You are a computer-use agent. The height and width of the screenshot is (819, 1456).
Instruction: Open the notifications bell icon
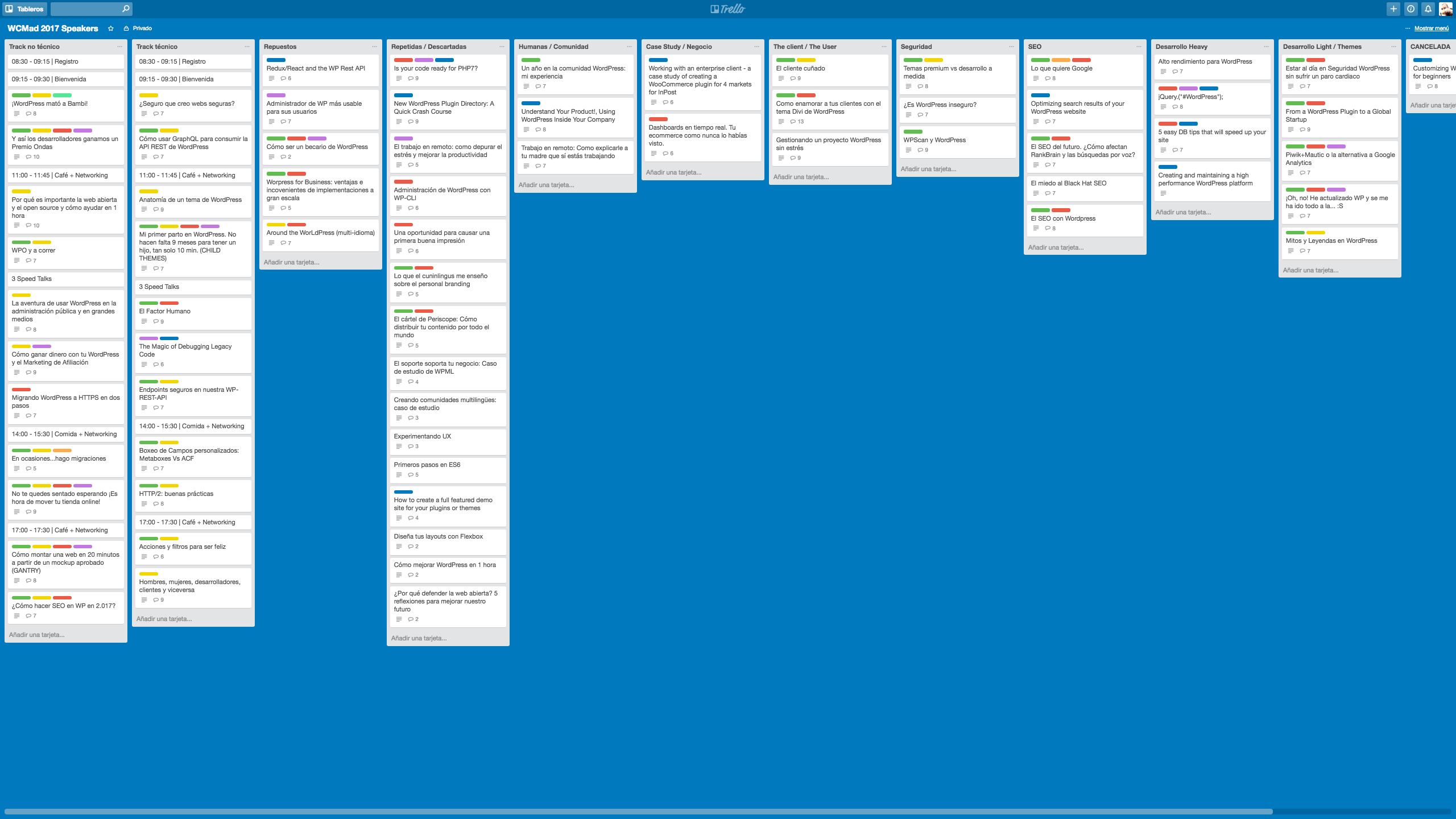click(x=1428, y=9)
